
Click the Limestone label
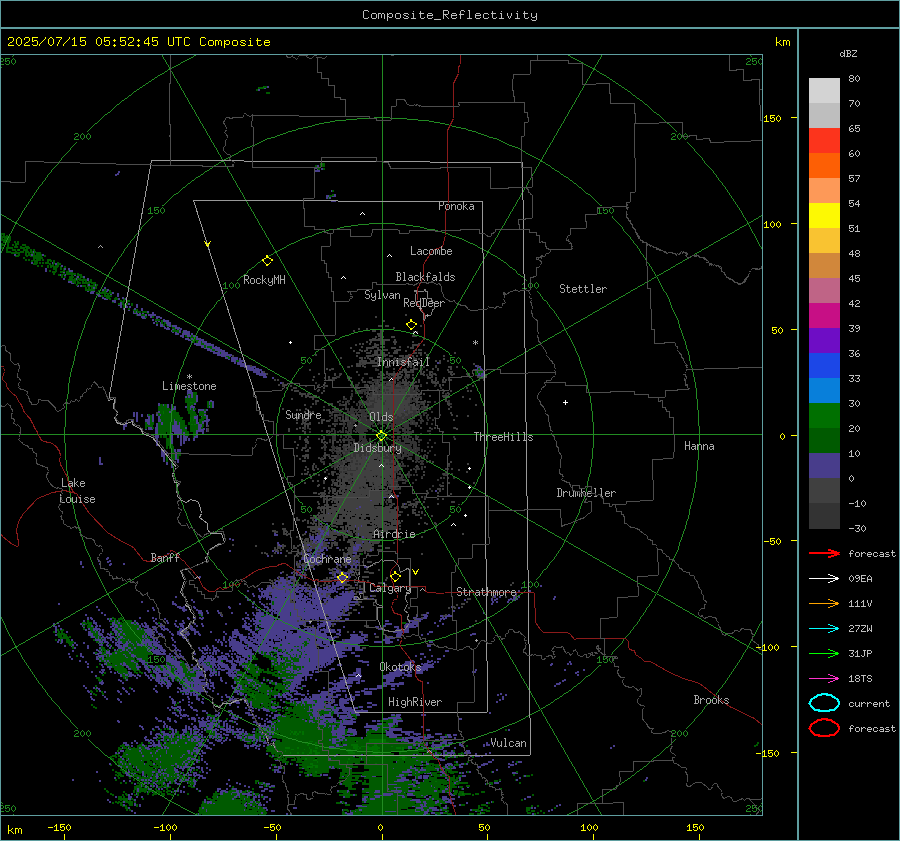pos(189,386)
